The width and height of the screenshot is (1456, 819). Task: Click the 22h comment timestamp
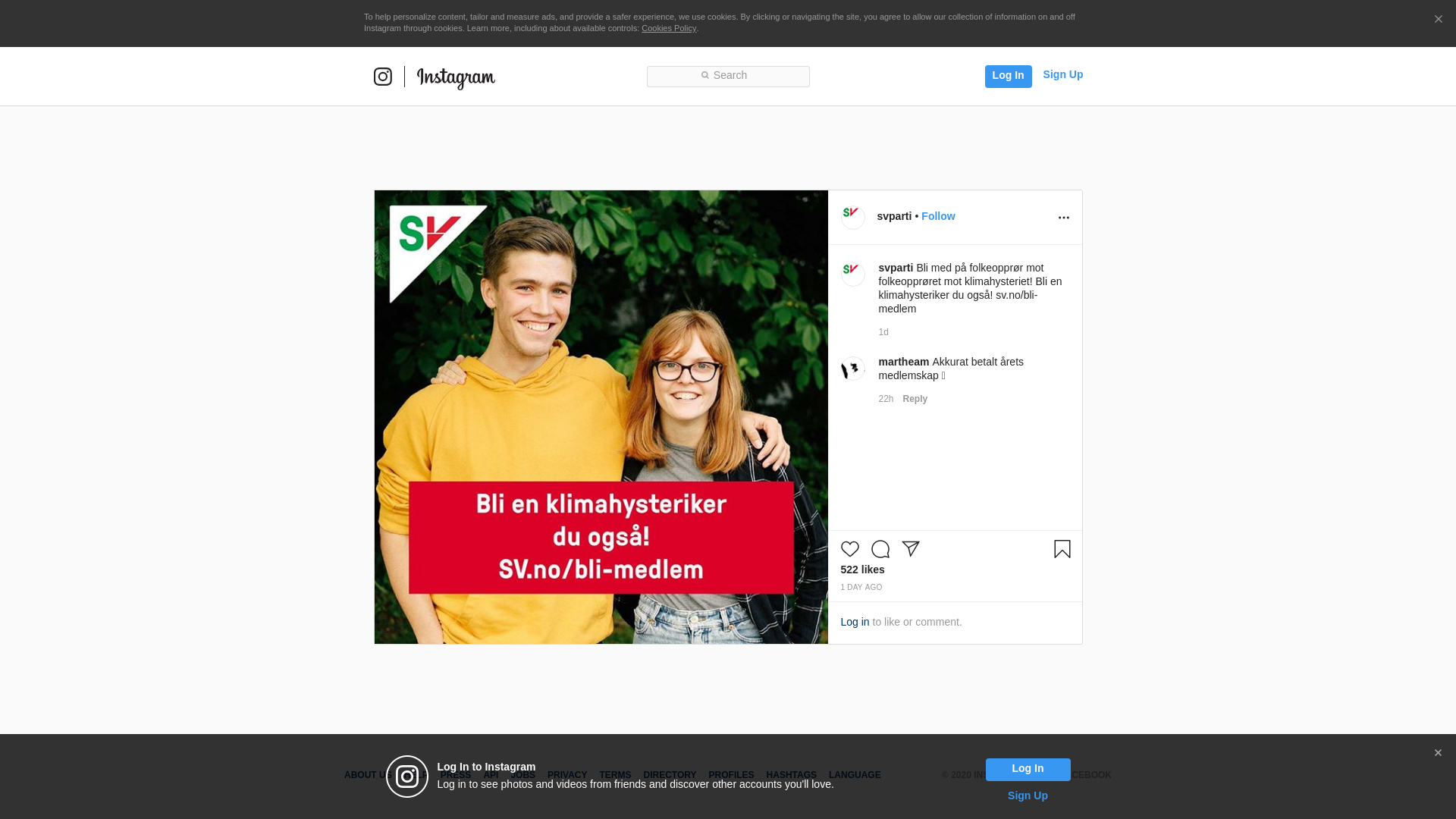(886, 399)
